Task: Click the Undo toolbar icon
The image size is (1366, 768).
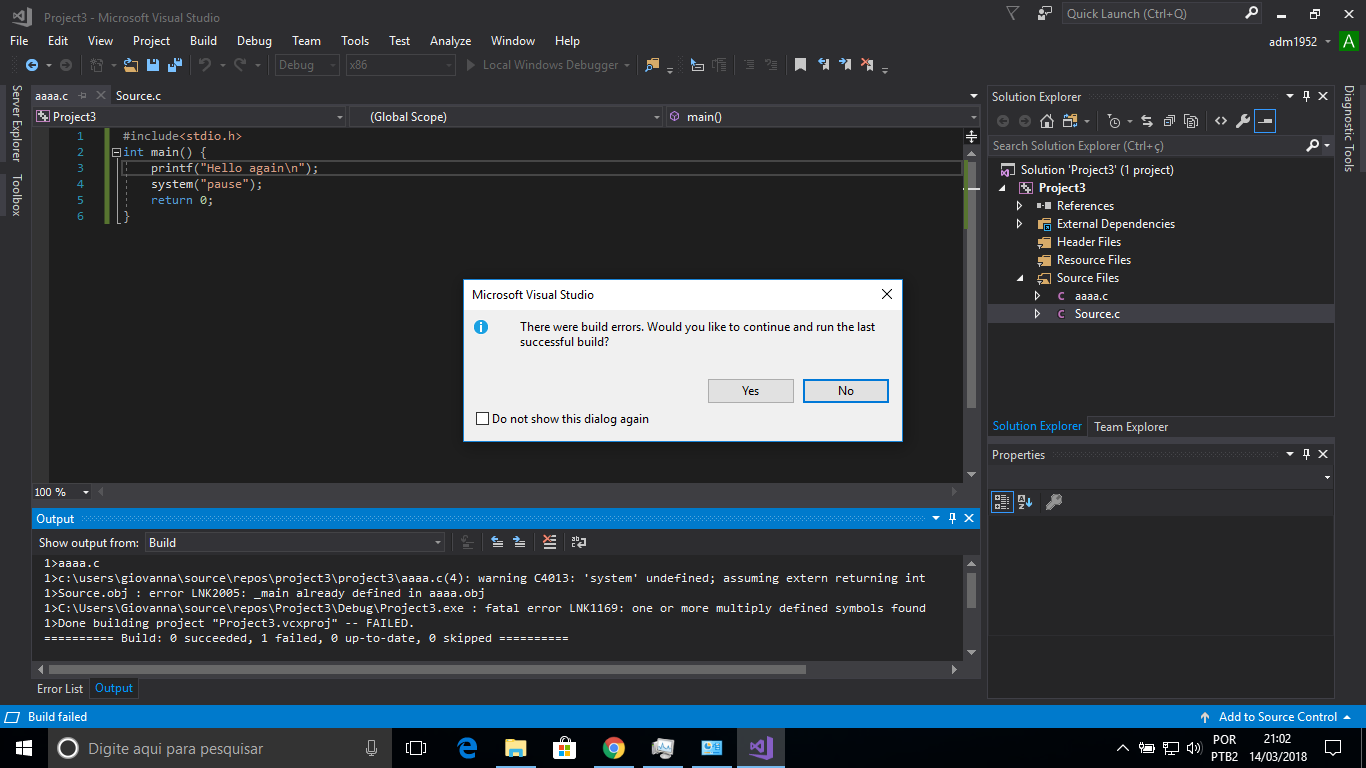Action: click(204, 65)
